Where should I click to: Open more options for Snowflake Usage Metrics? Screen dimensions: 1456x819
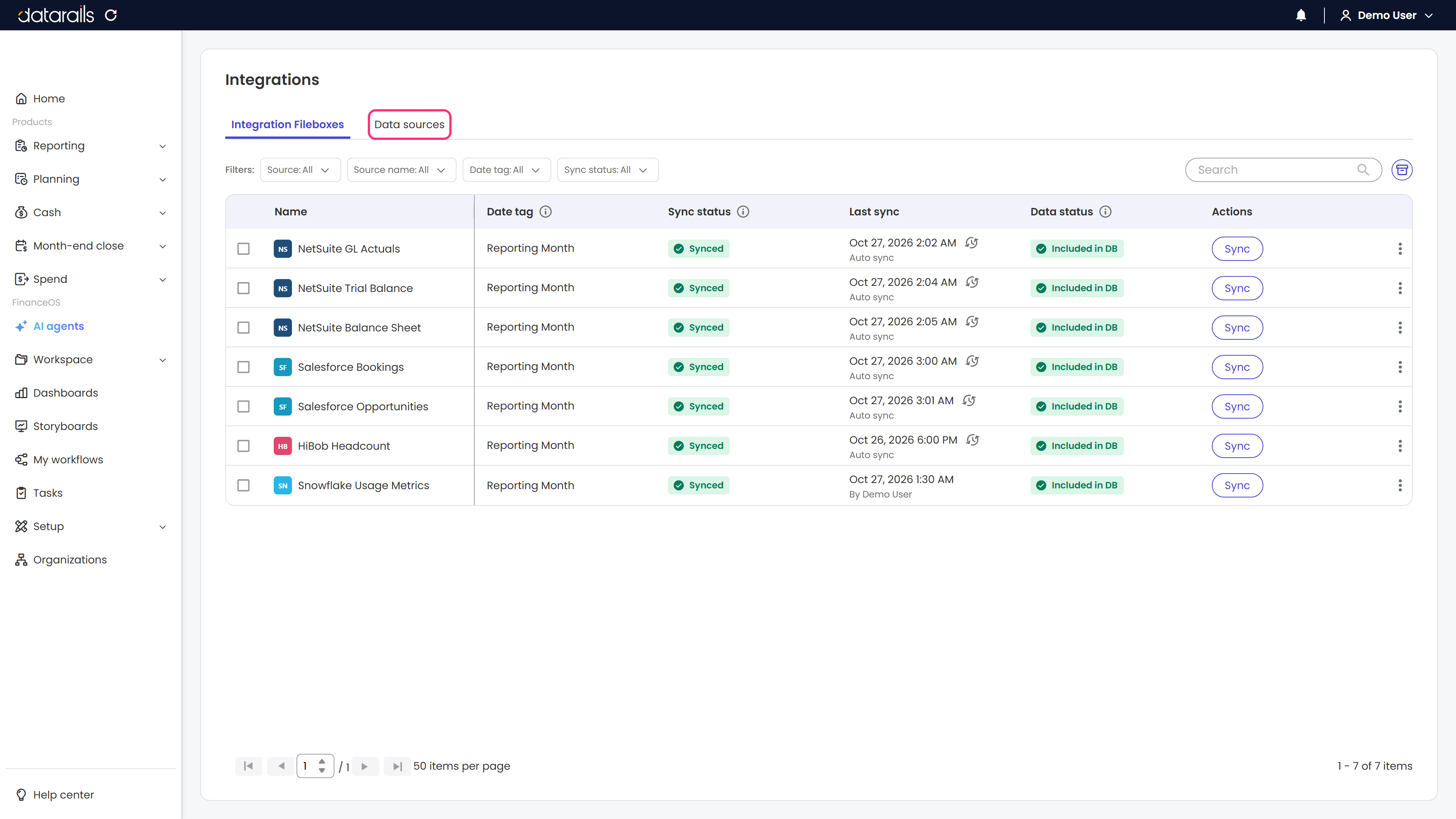[x=1400, y=485]
